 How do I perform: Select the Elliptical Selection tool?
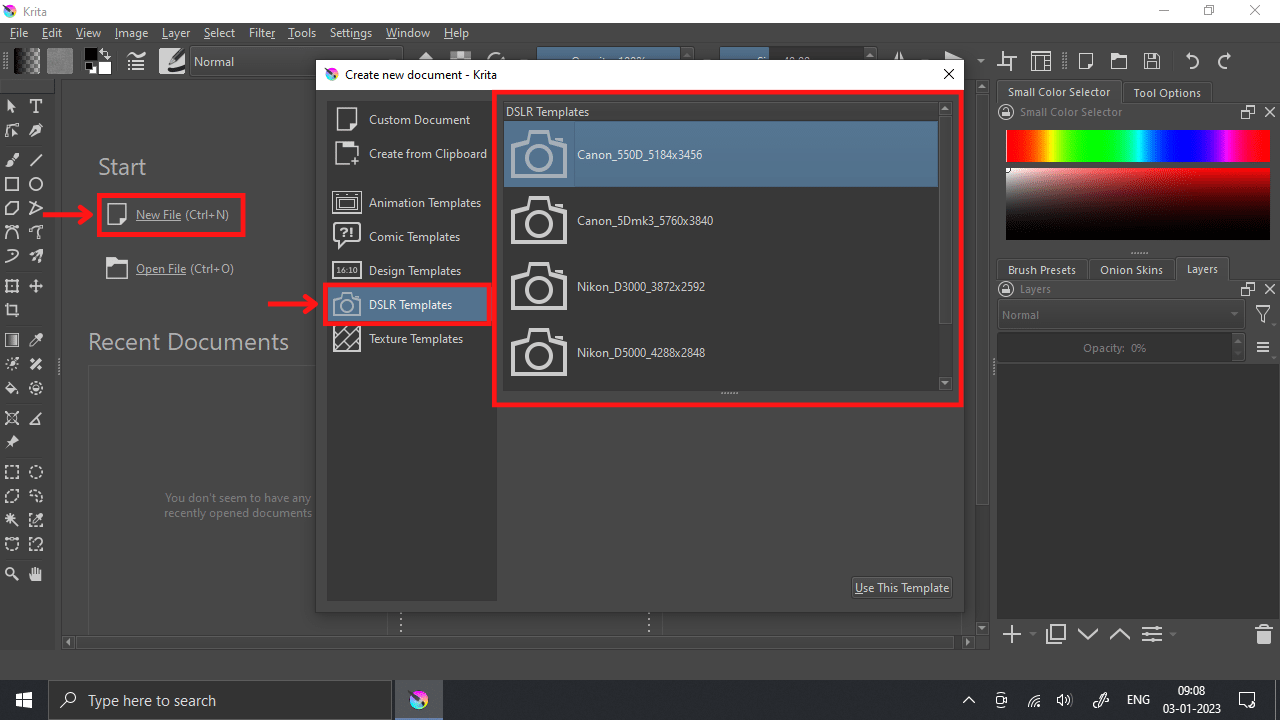tap(36, 472)
